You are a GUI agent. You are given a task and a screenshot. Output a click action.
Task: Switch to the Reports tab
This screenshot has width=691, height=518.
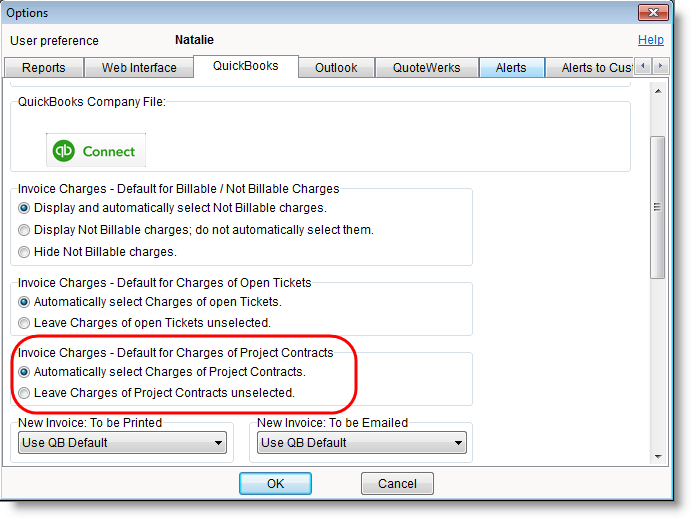click(x=43, y=68)
